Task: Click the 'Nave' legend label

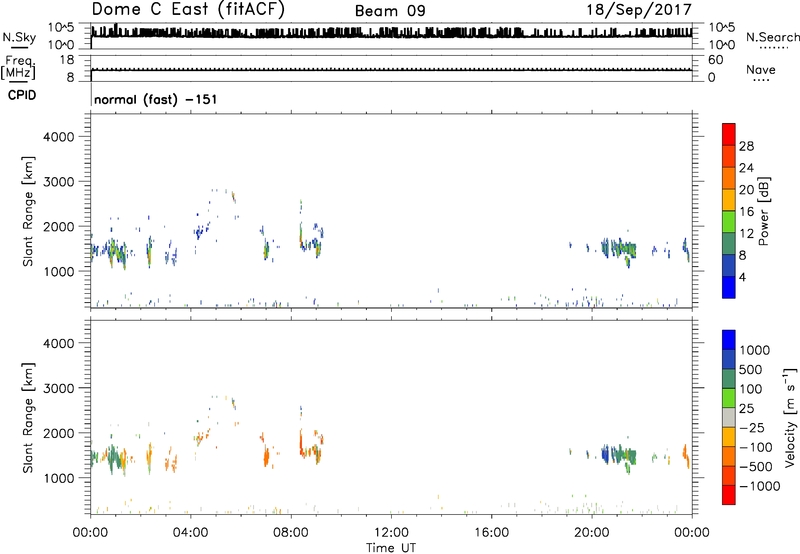Action: point(761,69)
